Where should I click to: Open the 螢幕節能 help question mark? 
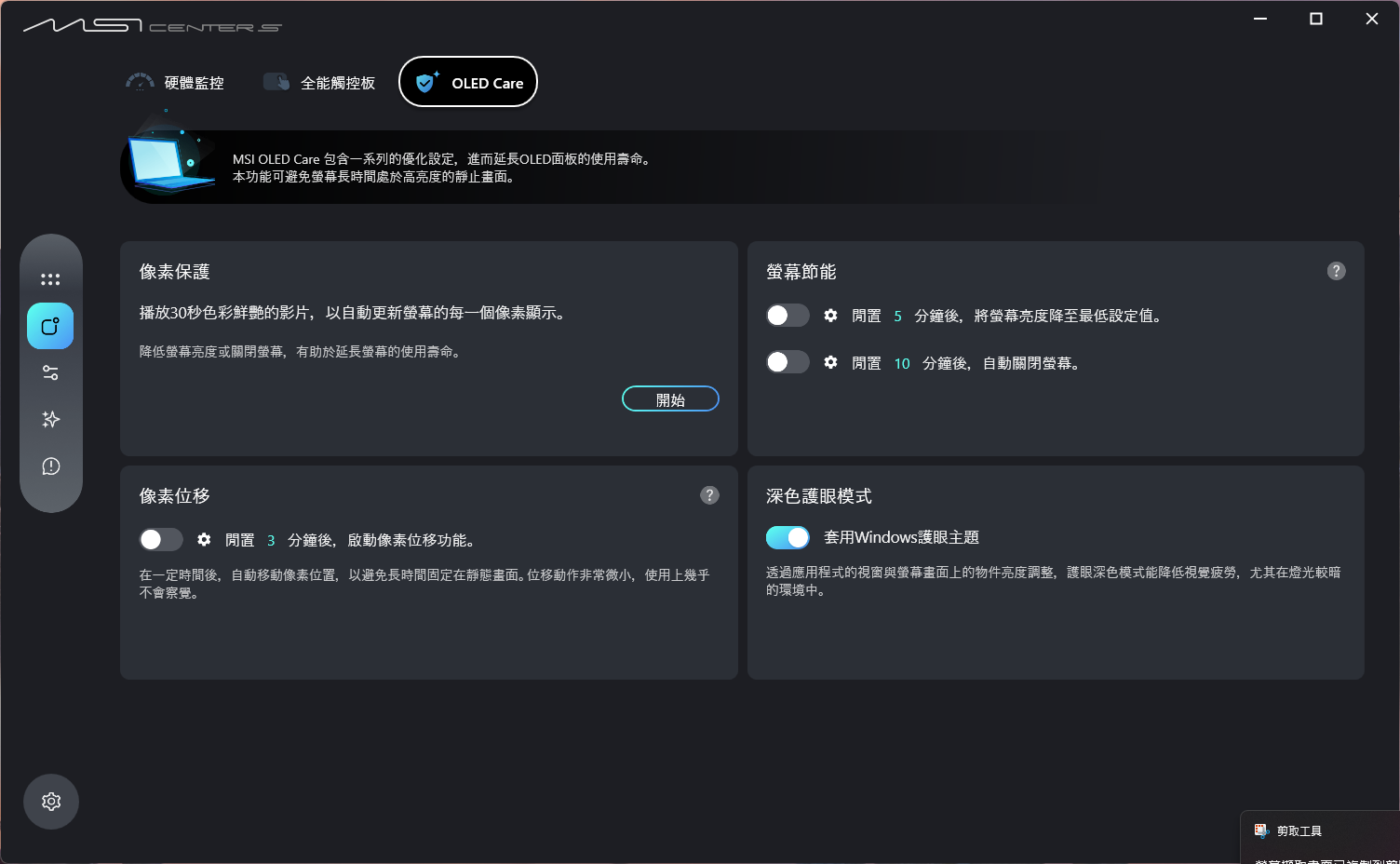[1337, 271]
